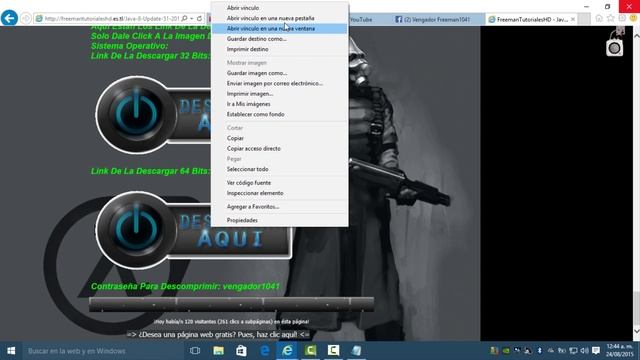640x360 pixels.
Task: Click the 'Link De La Descargar 64 Bits:' text
Action: point(151,171)
